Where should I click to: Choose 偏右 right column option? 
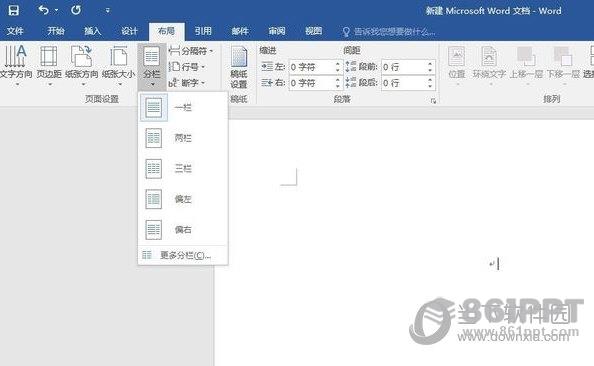pyautogui.click(x=183, y=229)
